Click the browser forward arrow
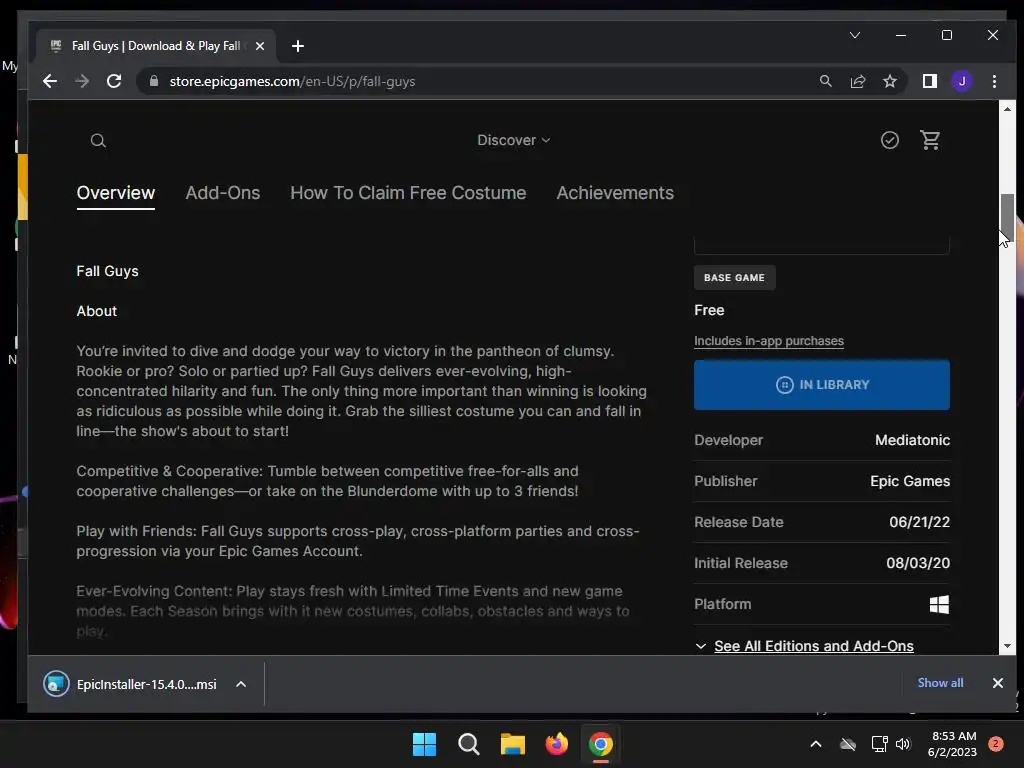Image resolution: width=1024 pixels, height=768 pixels. point(82,81)
